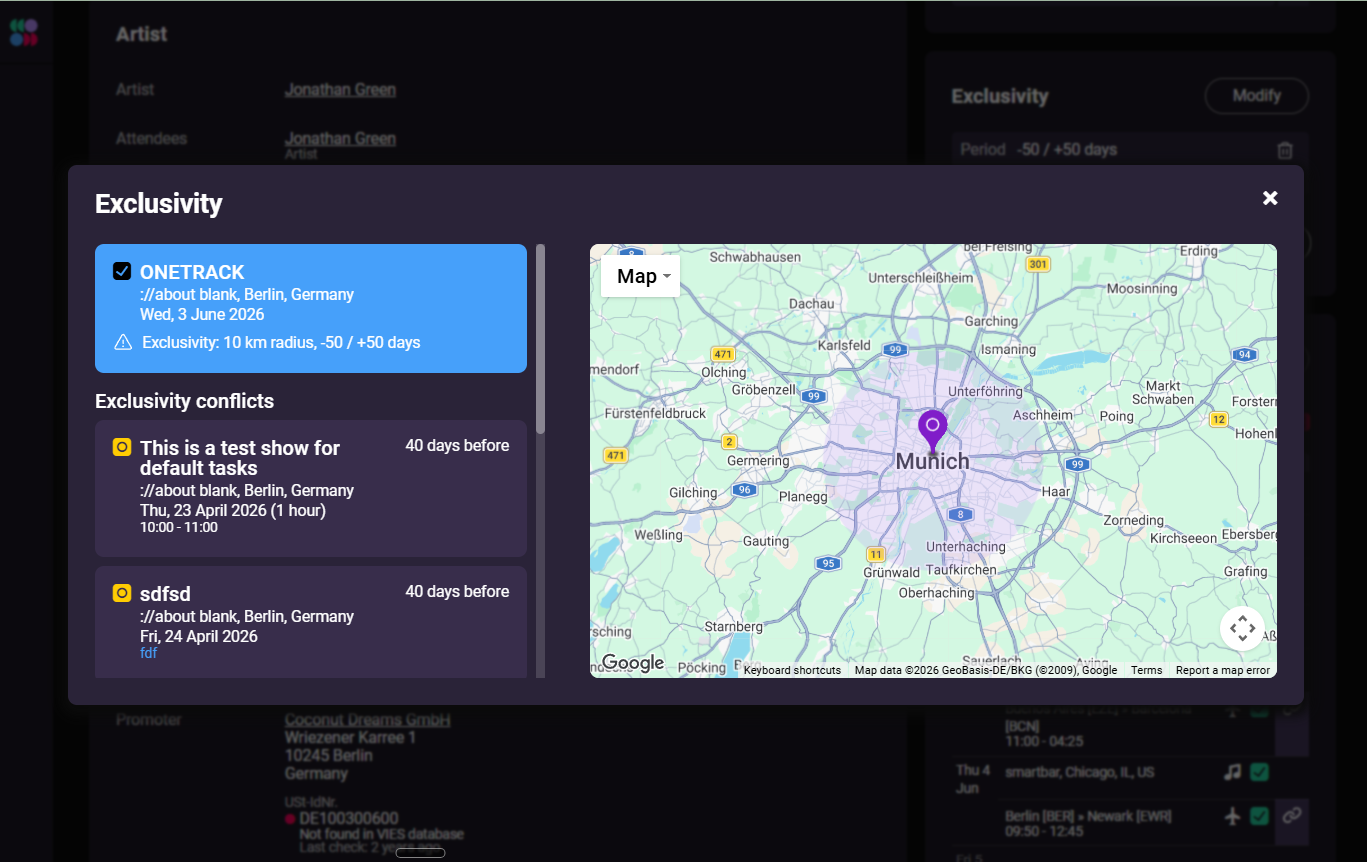
Task: Open the map camera controls button
Action: 1242,628
